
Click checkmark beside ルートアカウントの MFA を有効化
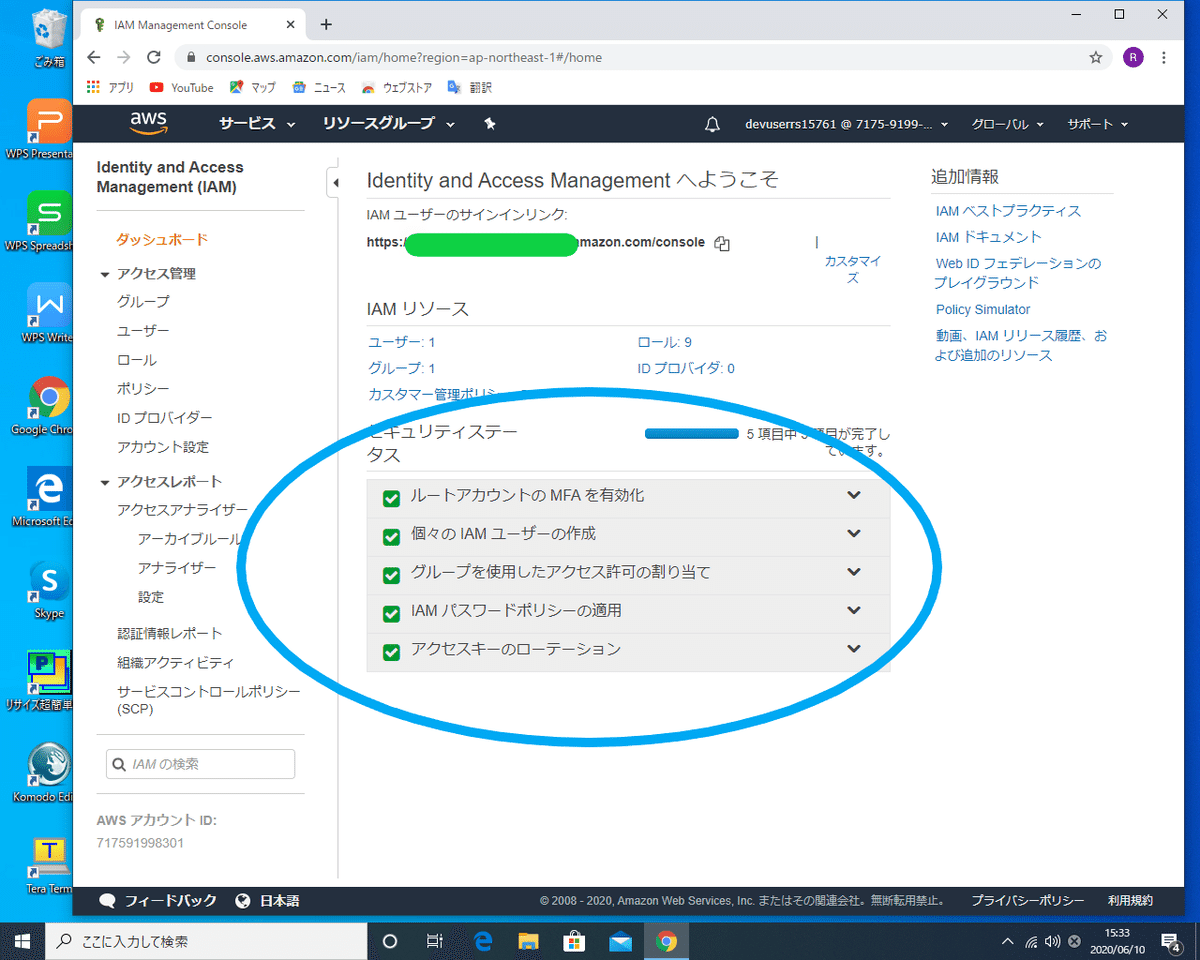[392, 498]
